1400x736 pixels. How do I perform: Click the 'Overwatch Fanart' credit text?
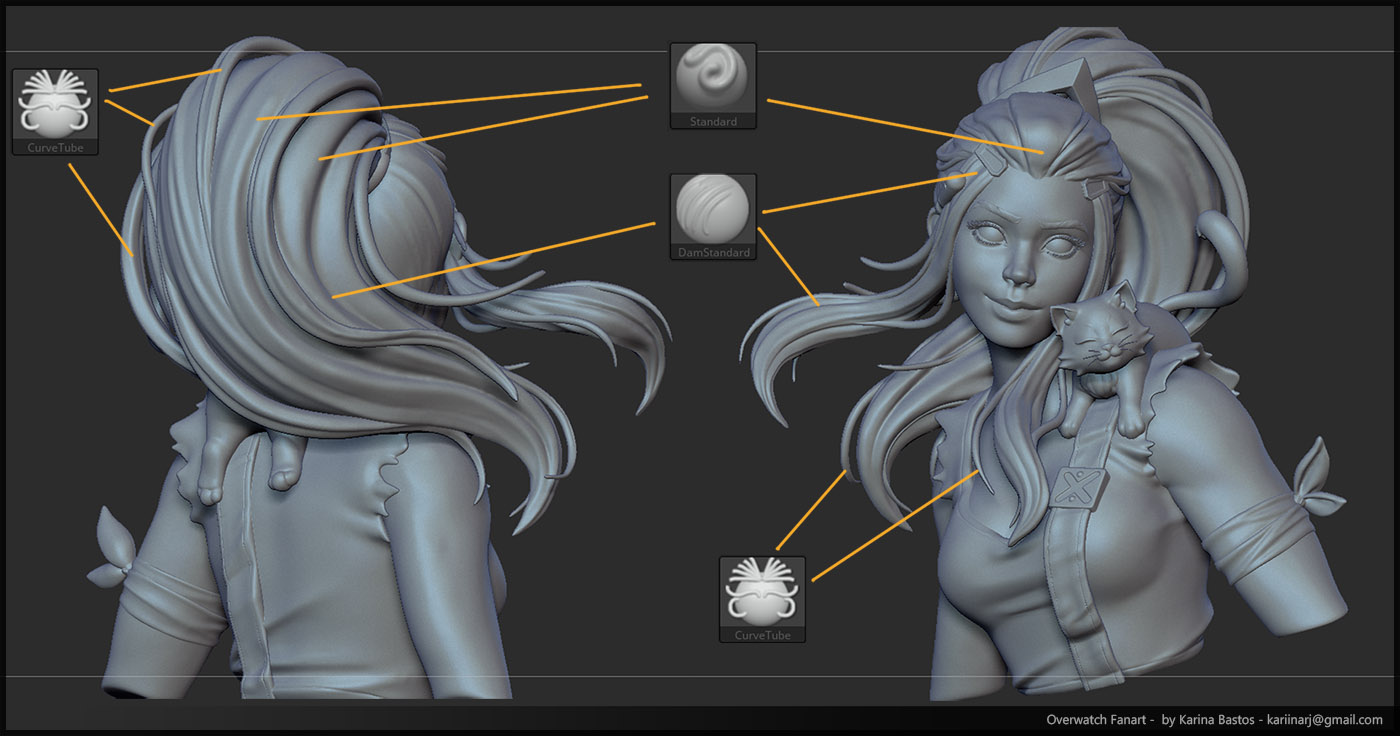click(1095, 720)
